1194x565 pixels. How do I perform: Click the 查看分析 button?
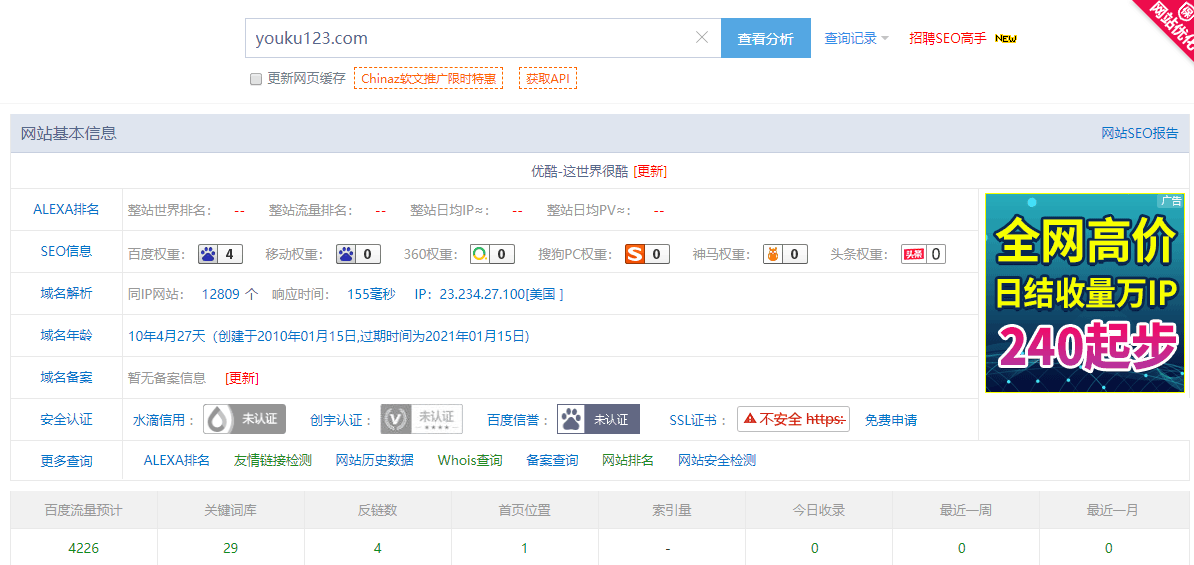[x=766, y=38]
